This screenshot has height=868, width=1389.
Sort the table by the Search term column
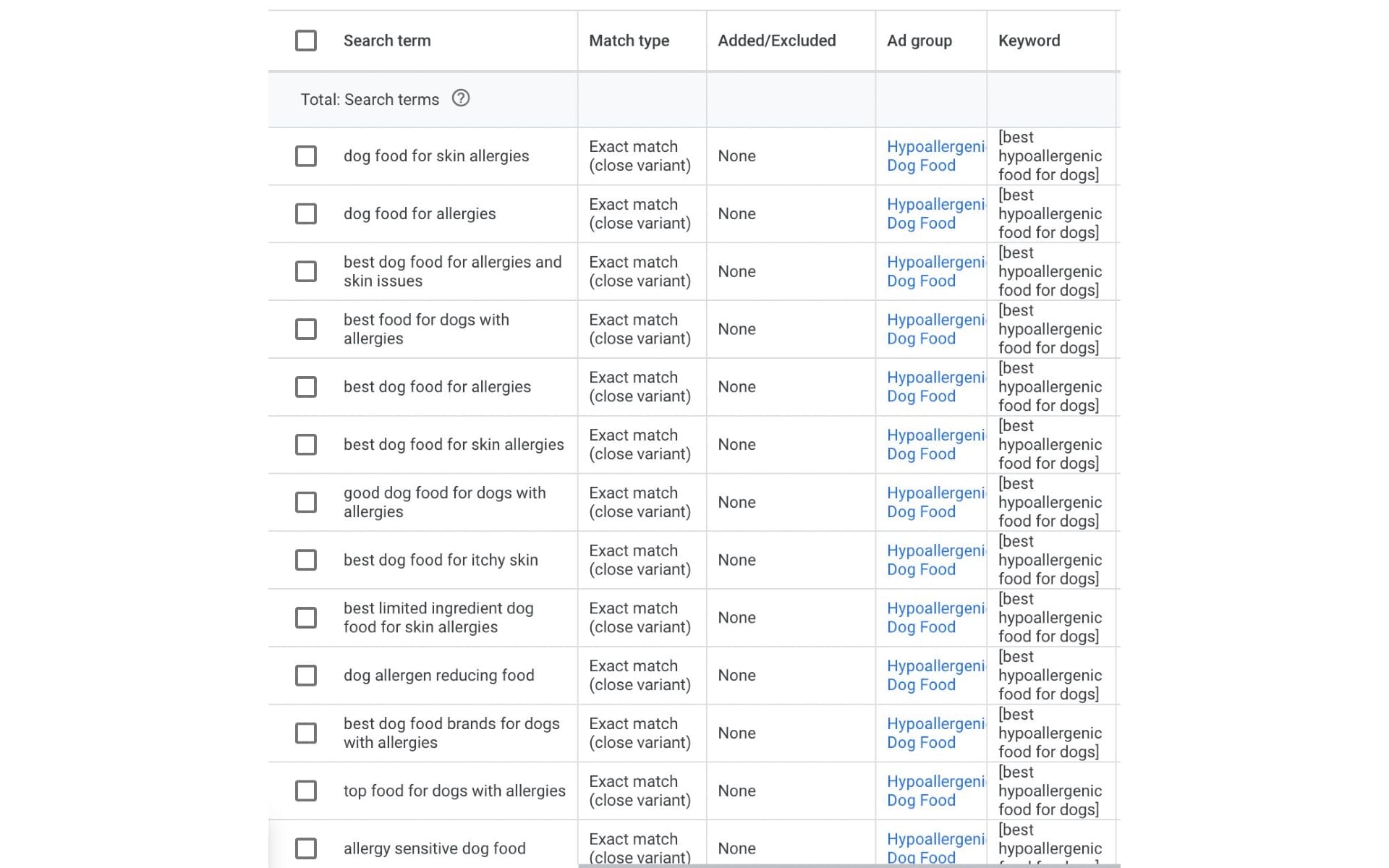pos(386,41)
